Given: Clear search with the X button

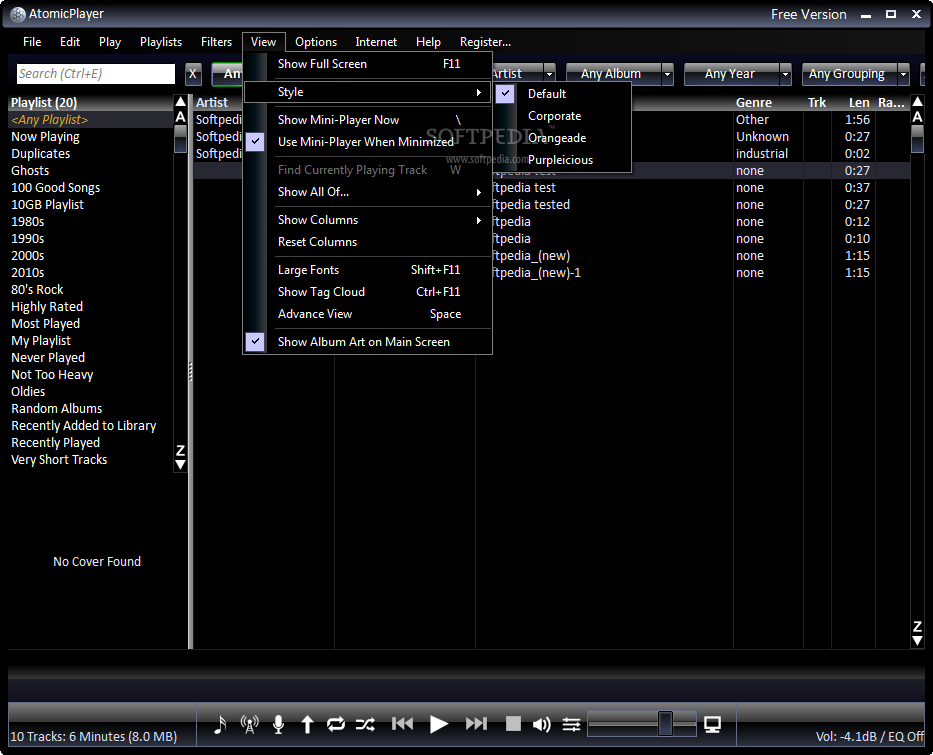Looking at the screenshot, I should tap(192, 74).
